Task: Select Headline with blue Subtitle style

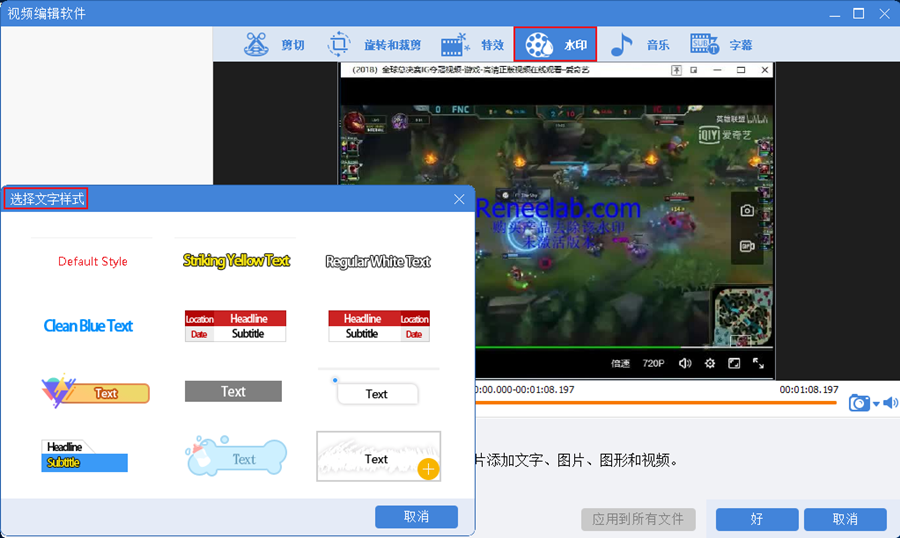Action: coord(84,455)
